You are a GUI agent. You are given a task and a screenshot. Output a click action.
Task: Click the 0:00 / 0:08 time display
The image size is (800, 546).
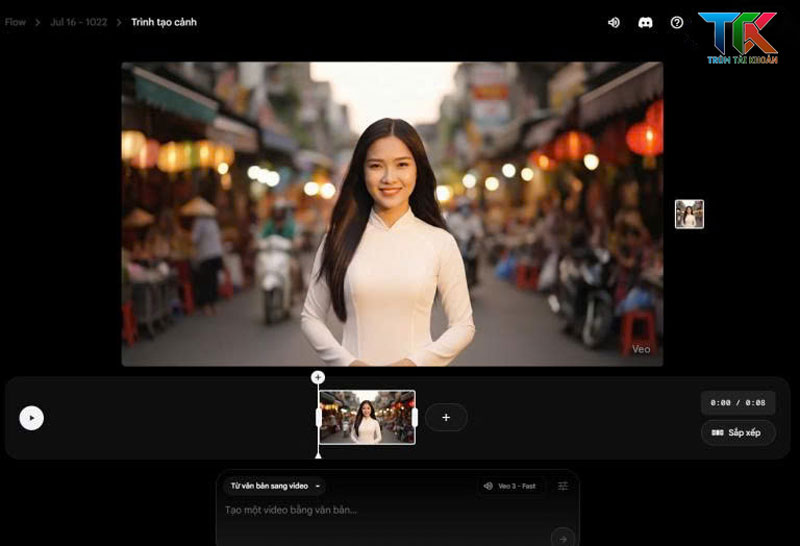(x=738, y=403)
